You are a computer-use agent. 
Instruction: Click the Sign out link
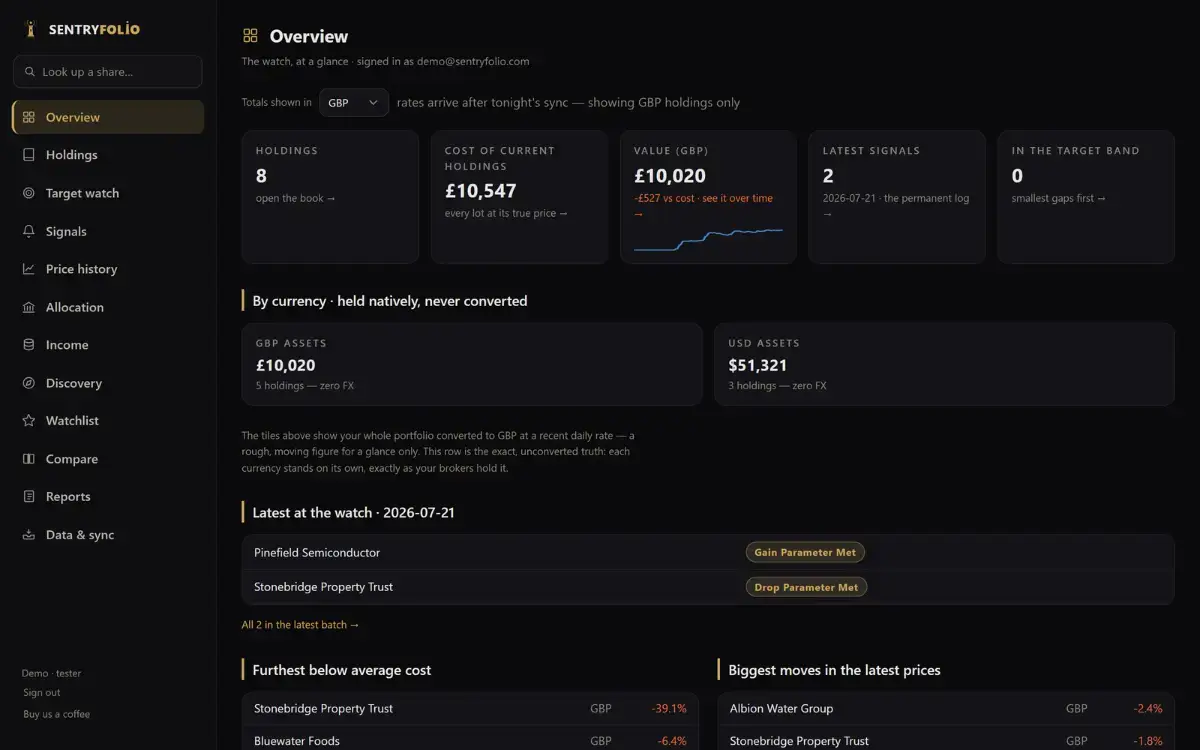42,692
